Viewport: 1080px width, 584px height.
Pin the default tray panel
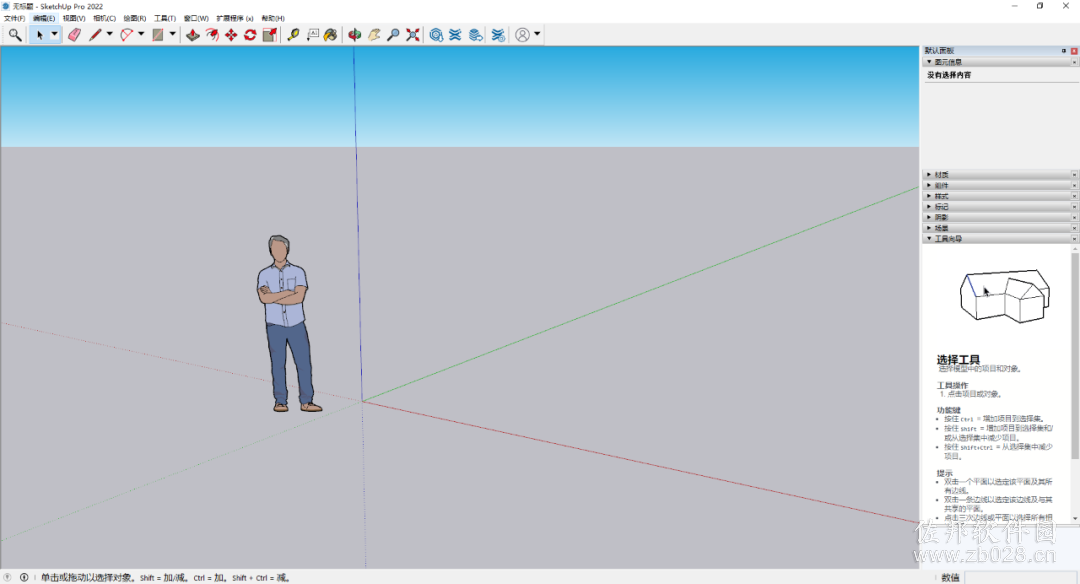click(1063, 51)
